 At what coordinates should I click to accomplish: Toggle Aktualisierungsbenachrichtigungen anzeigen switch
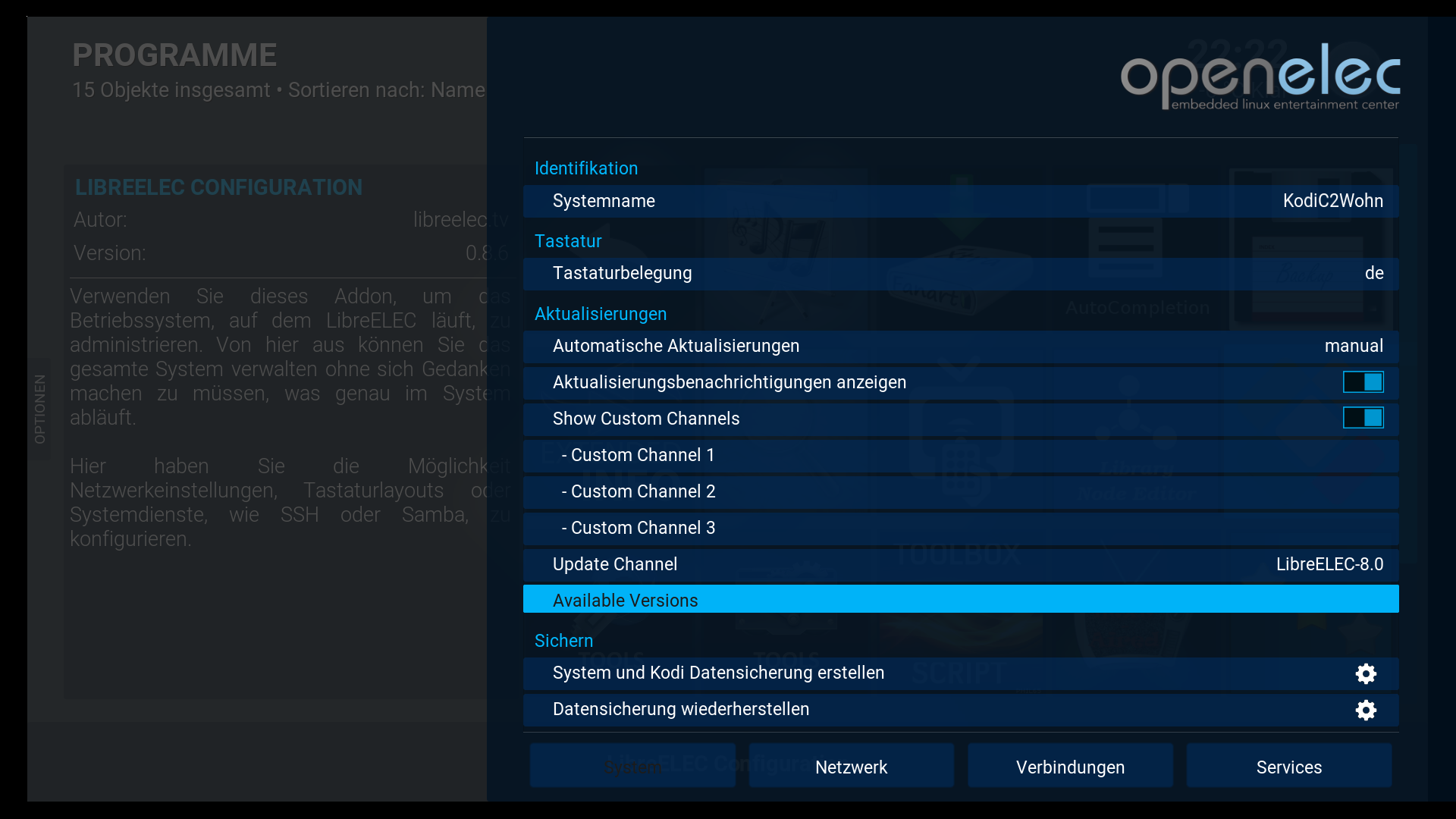(x=1363, y=381)
